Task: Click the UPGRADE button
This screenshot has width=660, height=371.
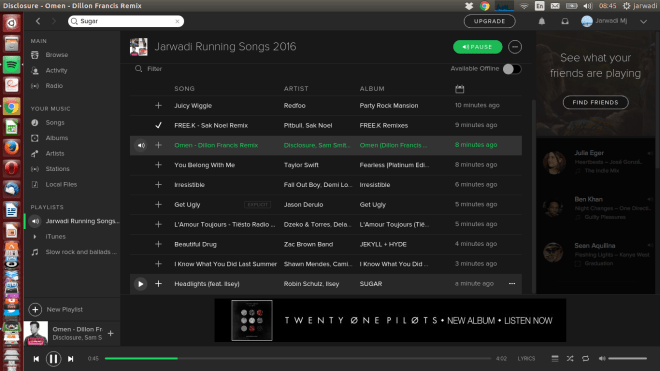Action: 490,21
